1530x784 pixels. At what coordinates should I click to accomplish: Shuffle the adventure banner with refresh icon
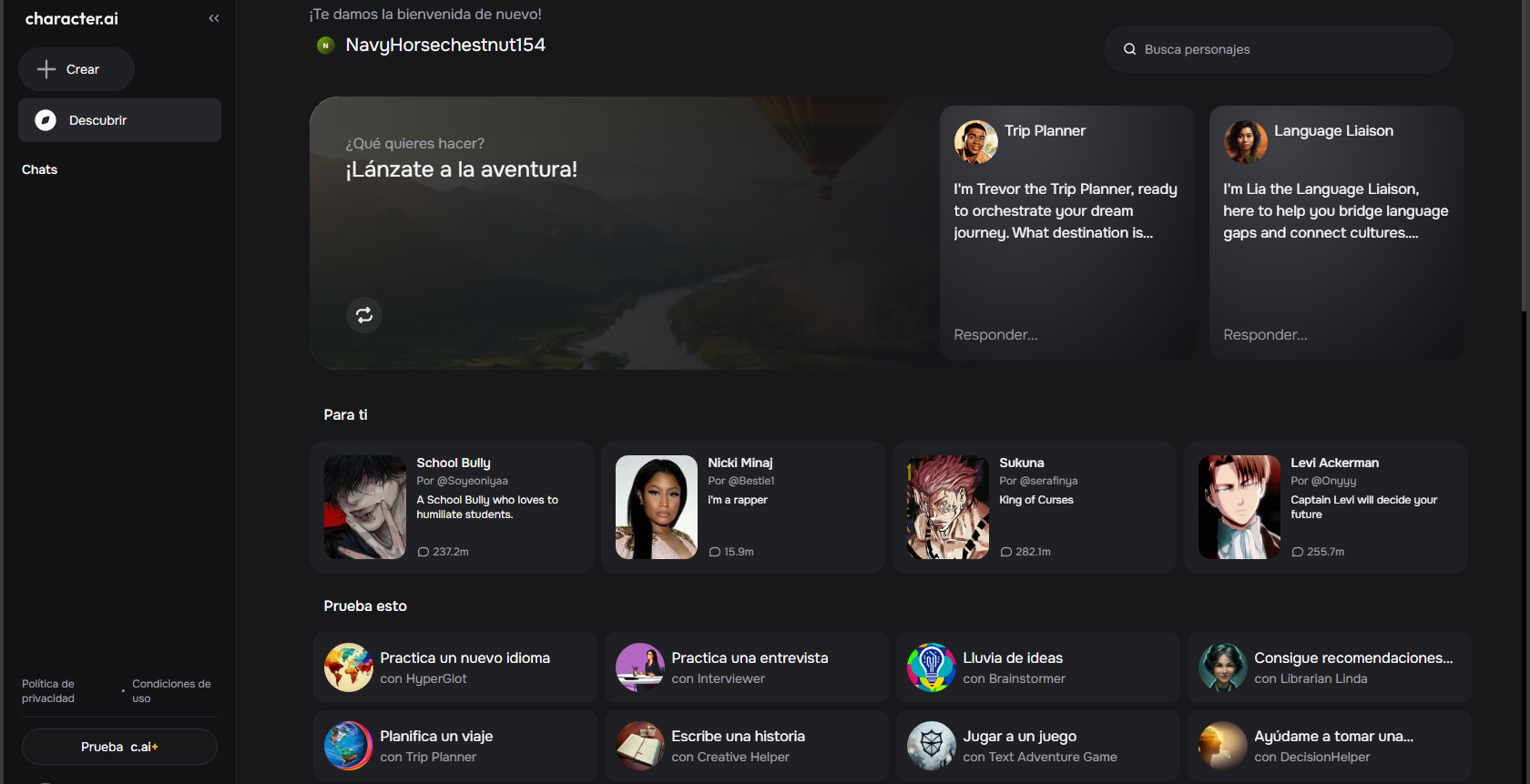(364, 315)
